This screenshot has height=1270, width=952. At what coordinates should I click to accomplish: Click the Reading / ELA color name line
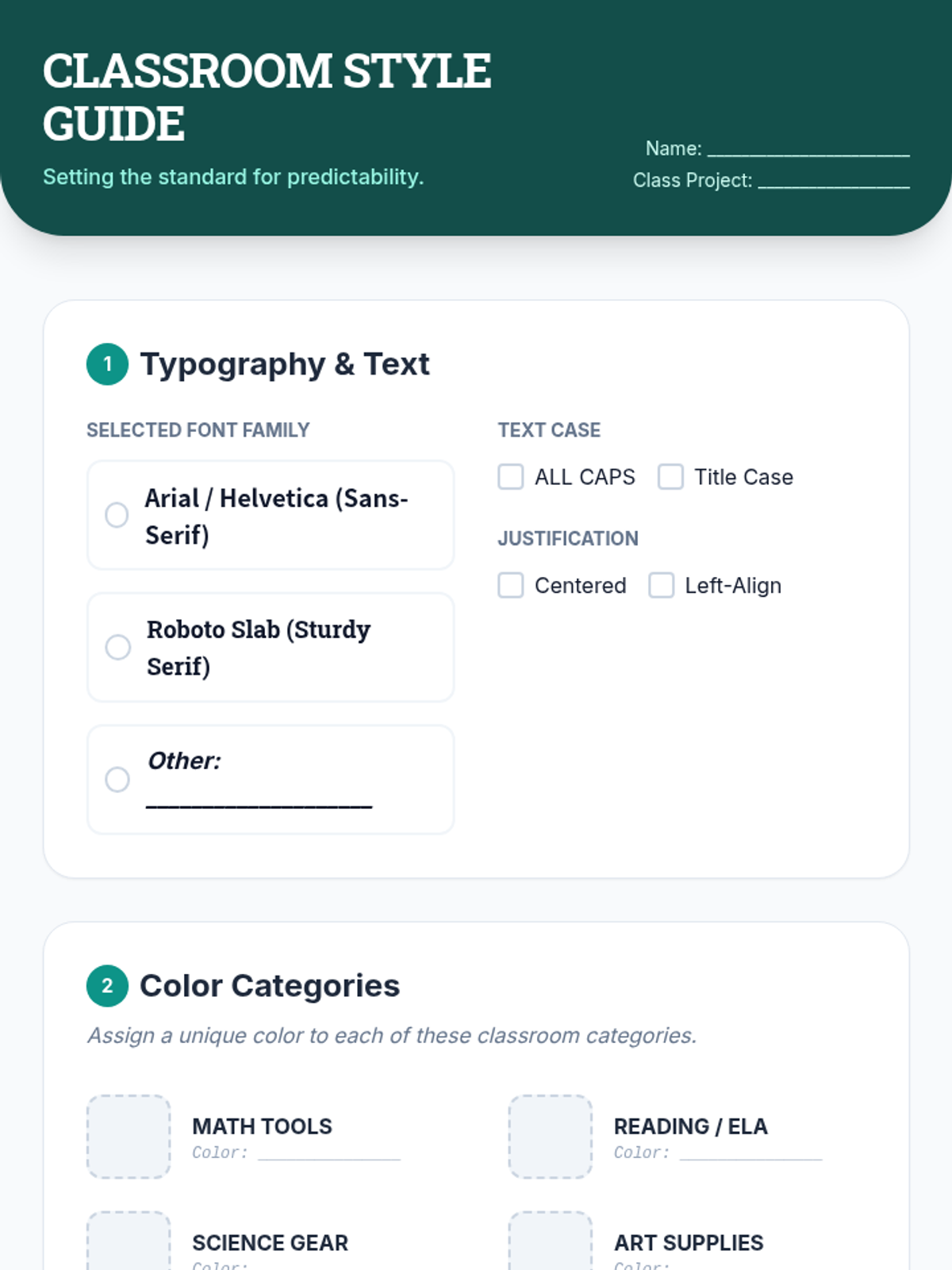tap(750, 1153)
